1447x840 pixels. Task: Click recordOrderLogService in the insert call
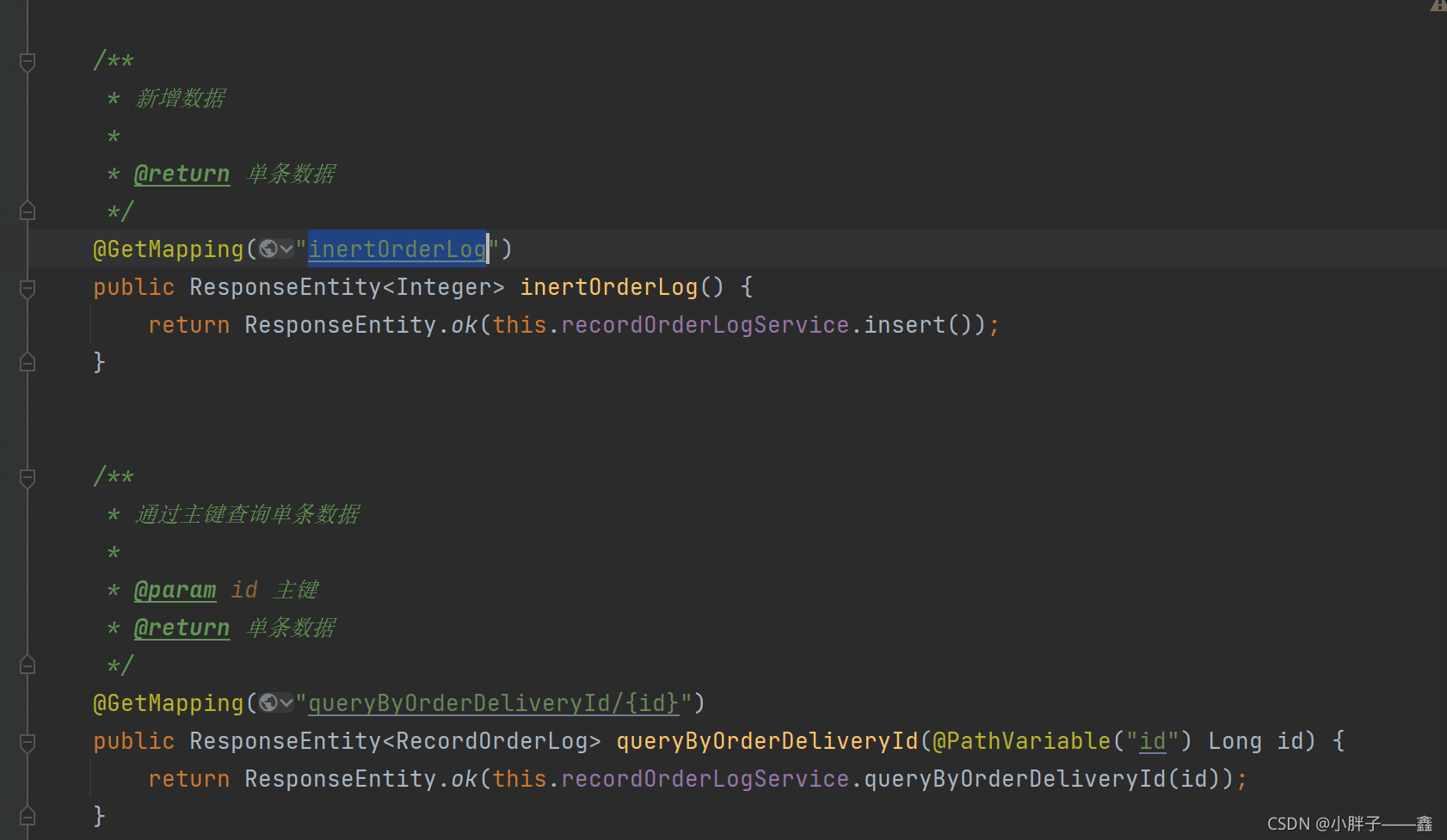click(x=705, y=324)
